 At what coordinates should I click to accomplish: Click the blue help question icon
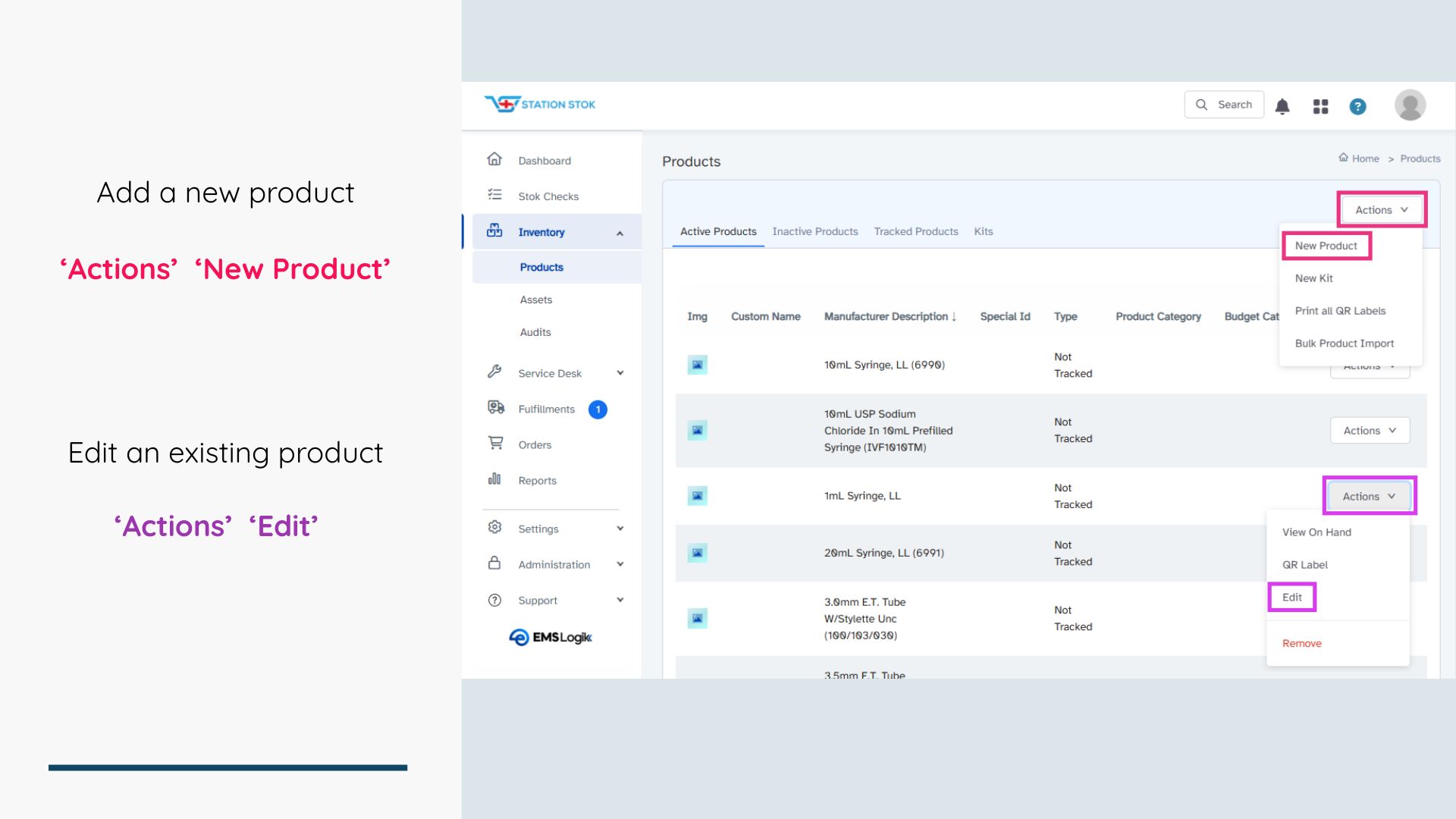(x=1357, y=106)
